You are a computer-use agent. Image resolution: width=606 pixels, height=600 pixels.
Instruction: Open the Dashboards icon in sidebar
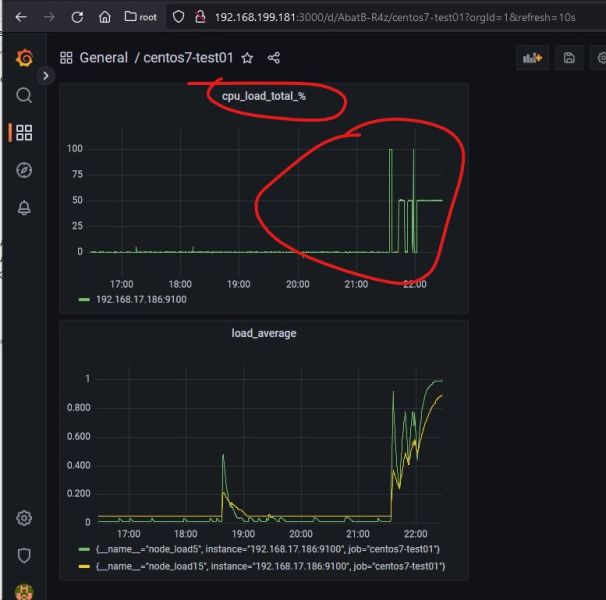[24, 133]
